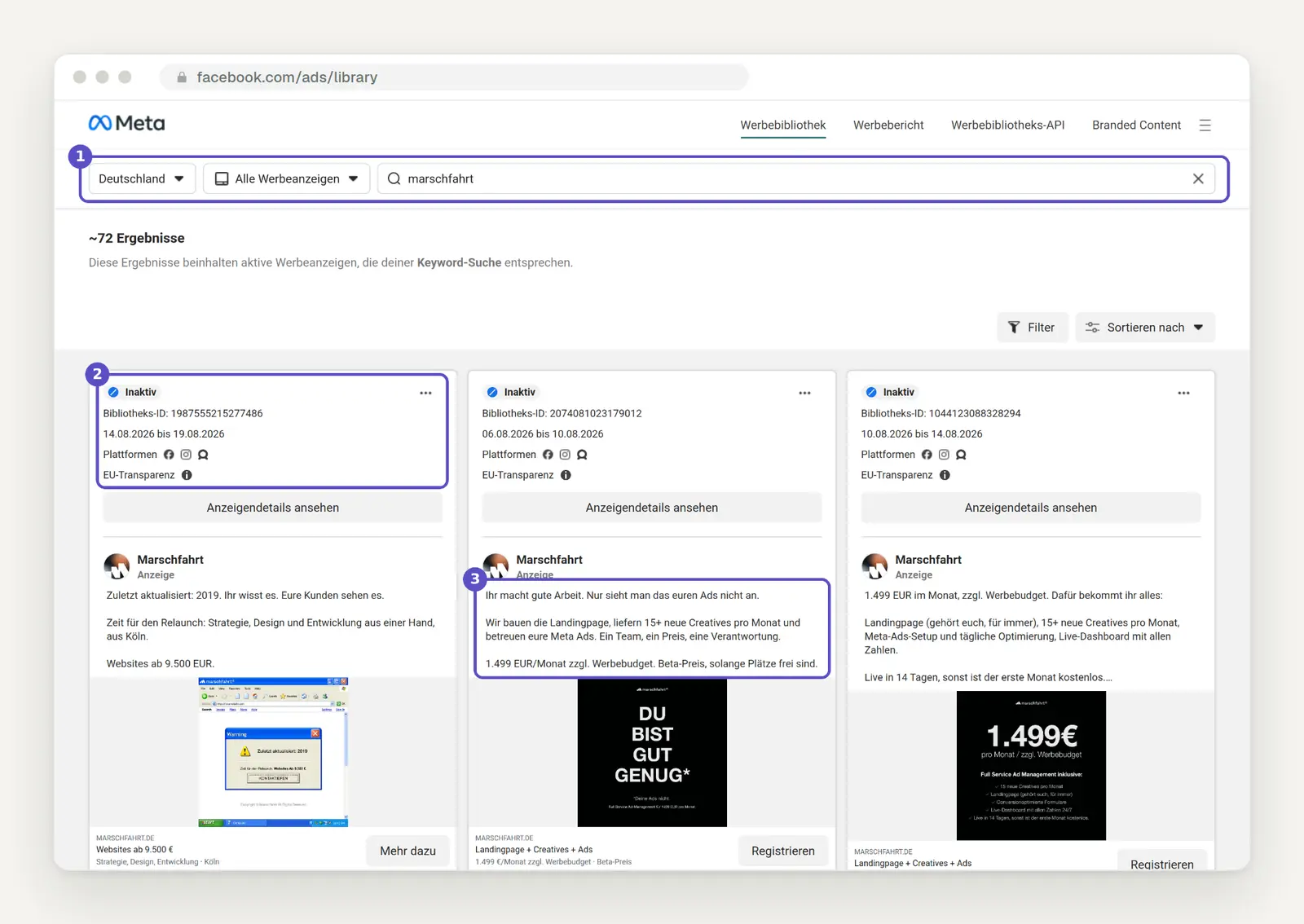Viewport: 1304px width, 924px height.
Task: Click Instagram platform icon on ad 2074081023179012
Action: (565, 455)
